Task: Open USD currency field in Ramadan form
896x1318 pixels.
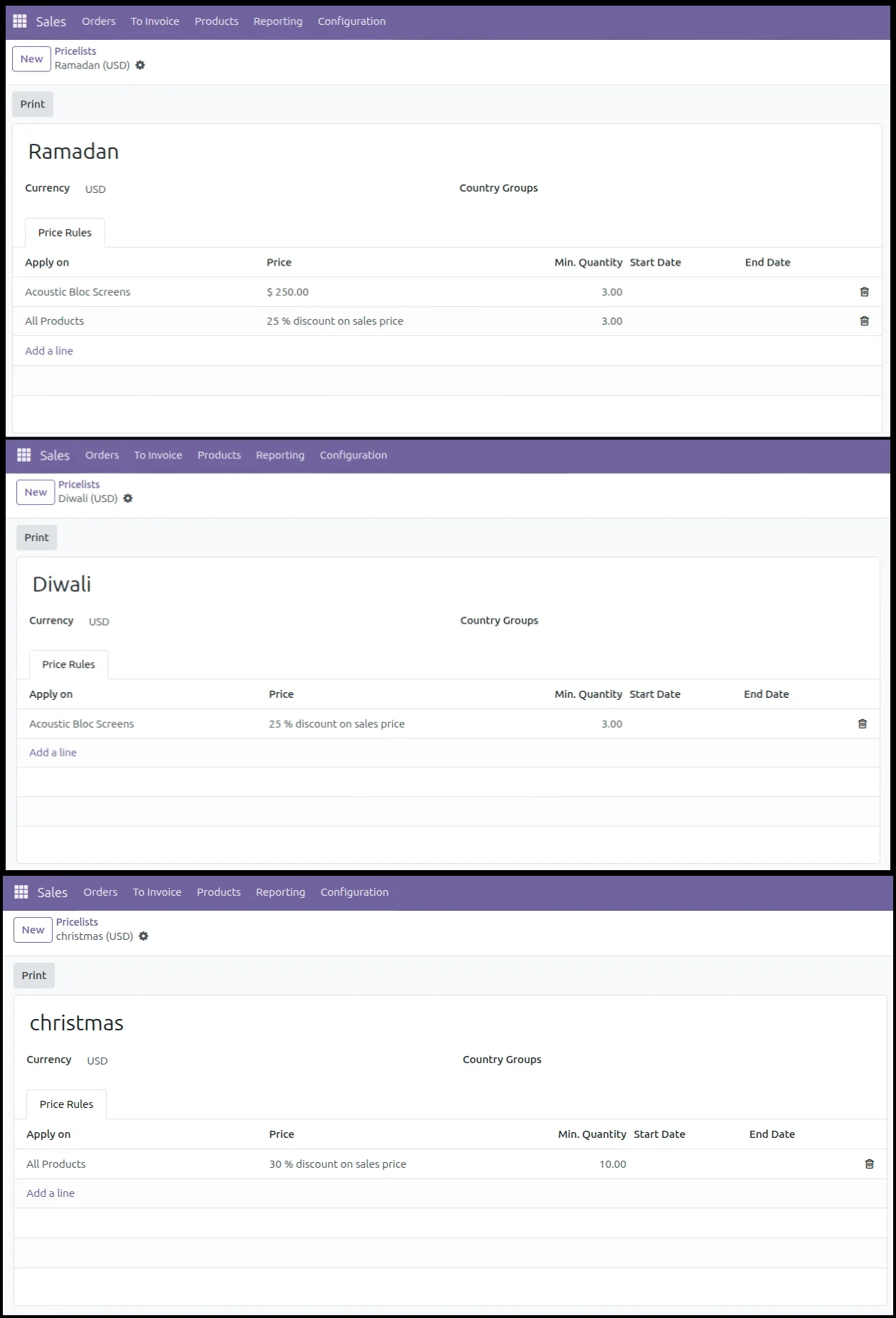Action: pyautogui.click(x=95, y=189)
